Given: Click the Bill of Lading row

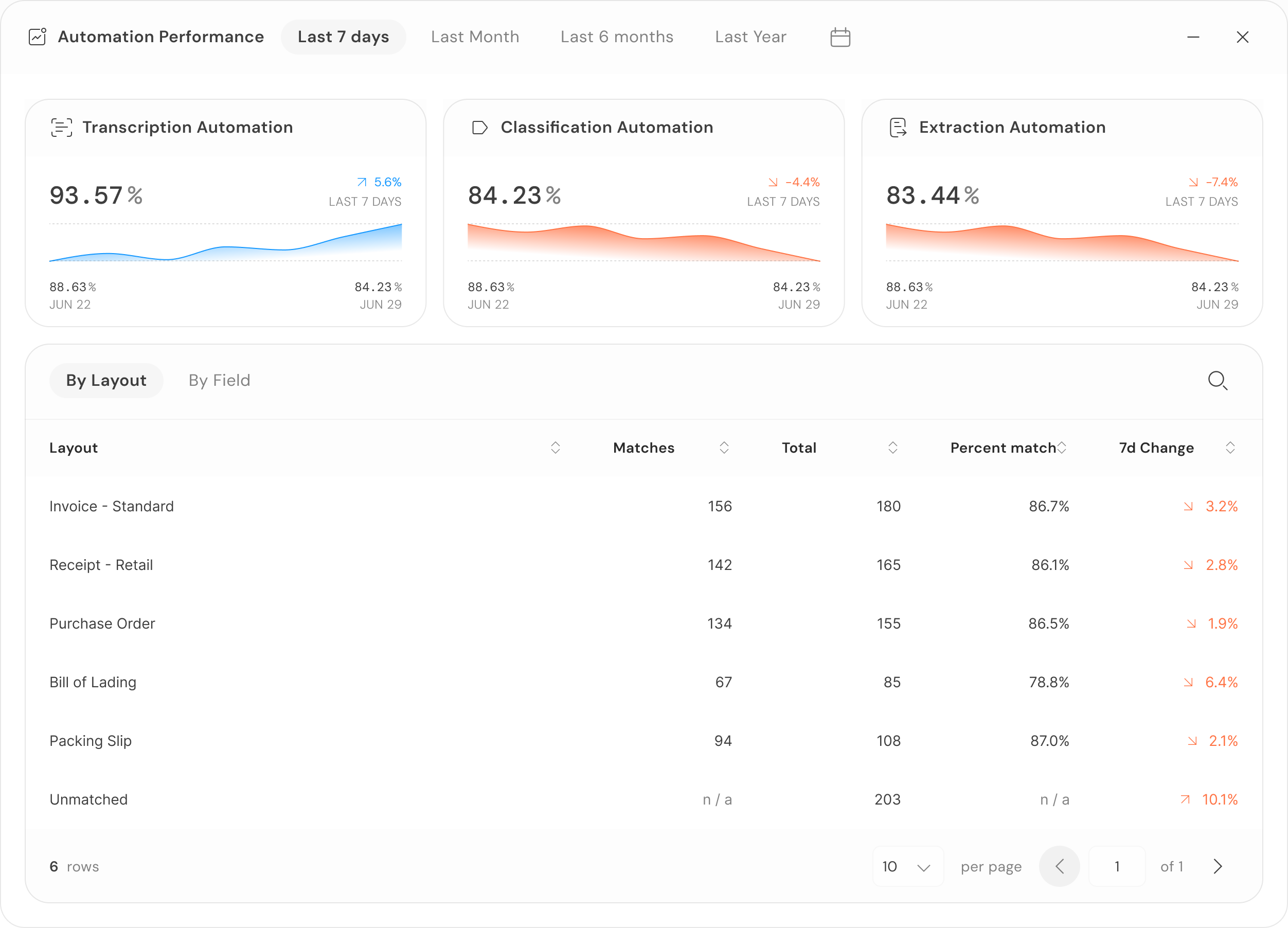Looking at the screenshot, I should click(x=93, y=682).
